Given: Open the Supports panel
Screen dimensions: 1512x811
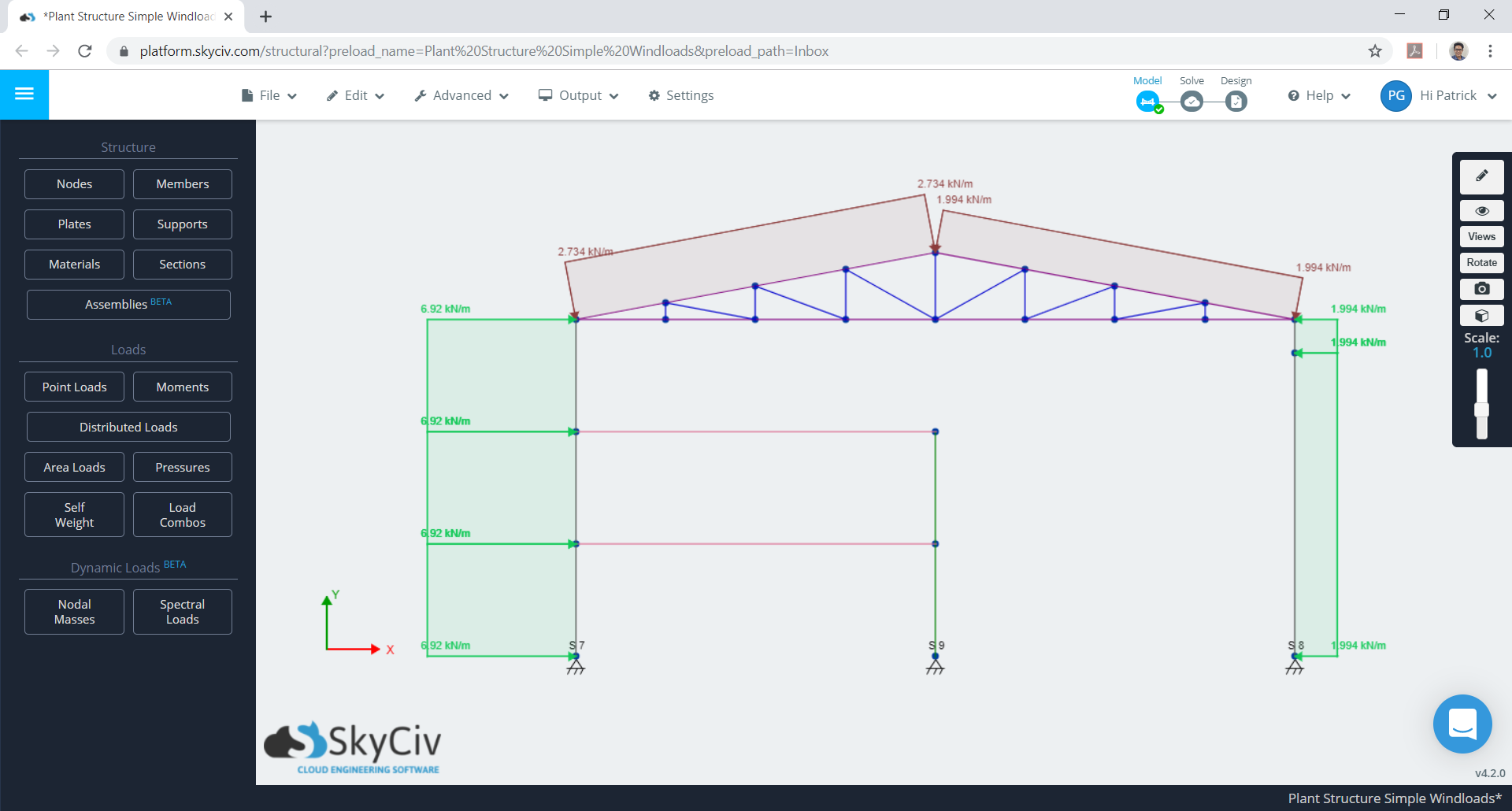Looking at the screenshot, I should pos(183,224).
